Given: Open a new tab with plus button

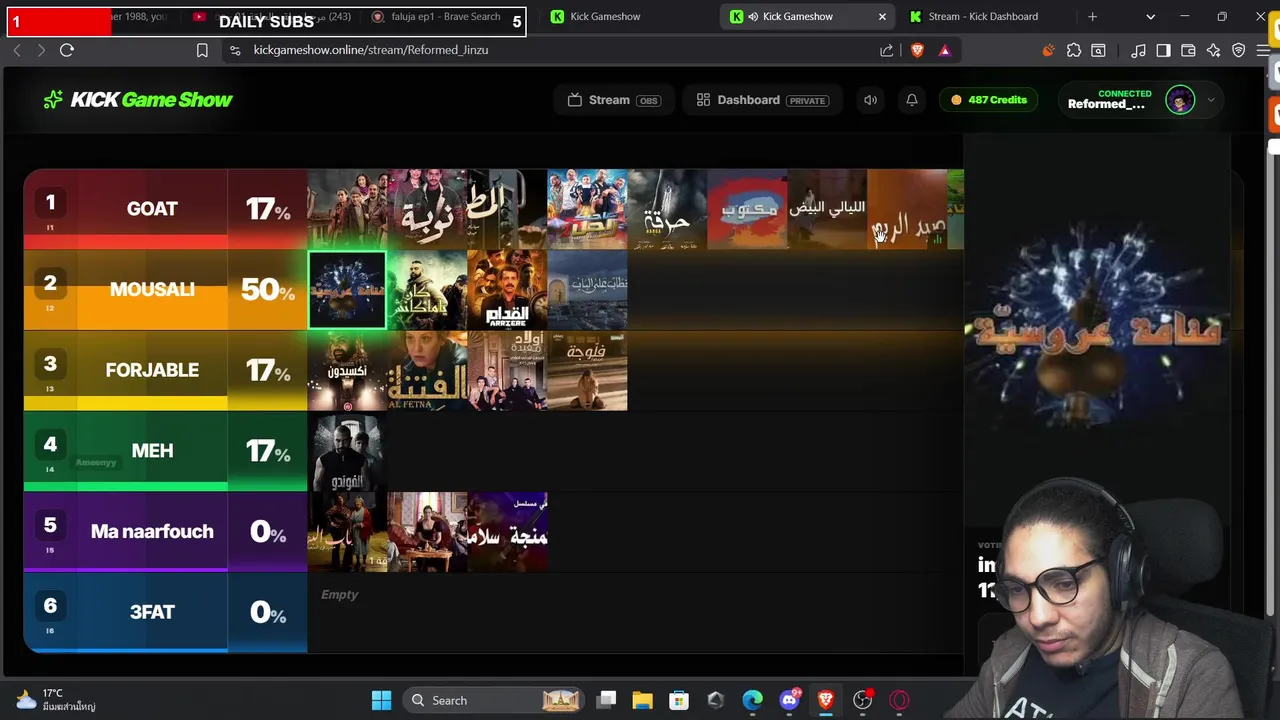Looking at the screenshot, I should [x=1092, y=17].
